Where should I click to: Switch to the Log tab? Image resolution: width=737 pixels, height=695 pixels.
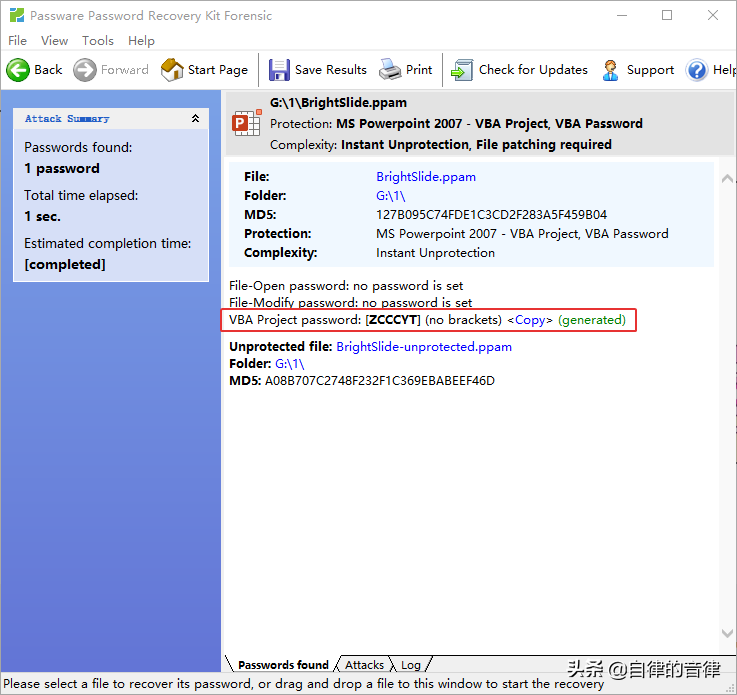pos(411,665)
